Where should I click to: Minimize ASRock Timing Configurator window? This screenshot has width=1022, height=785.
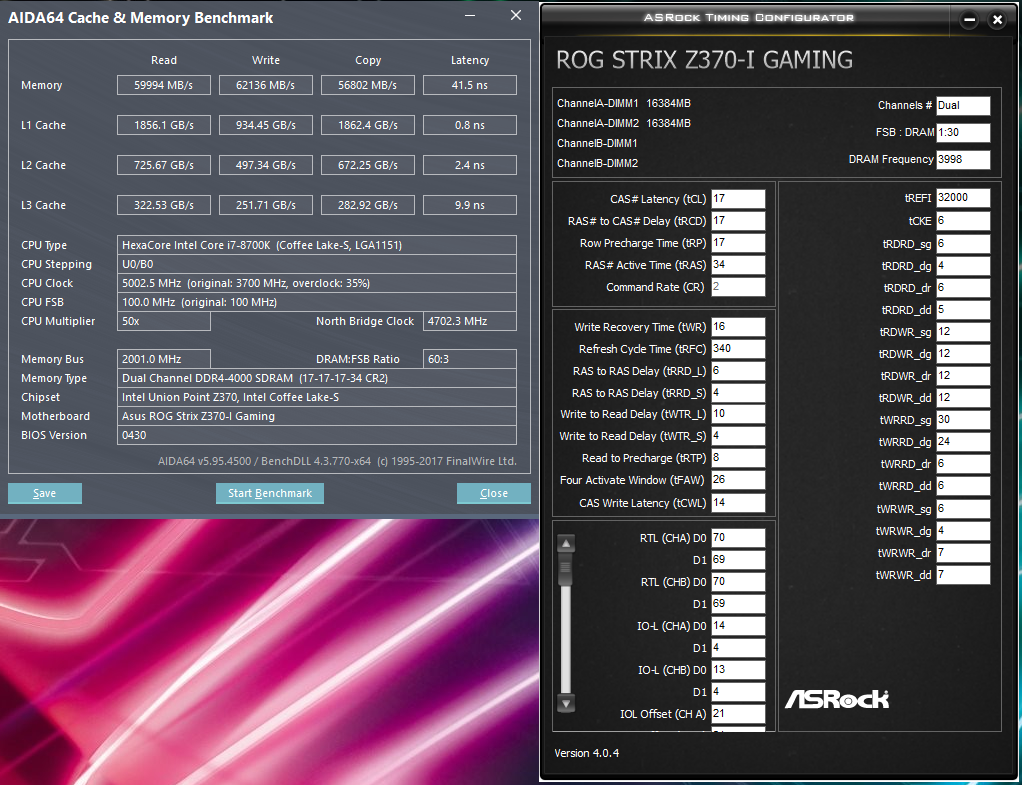pos(969,20)
